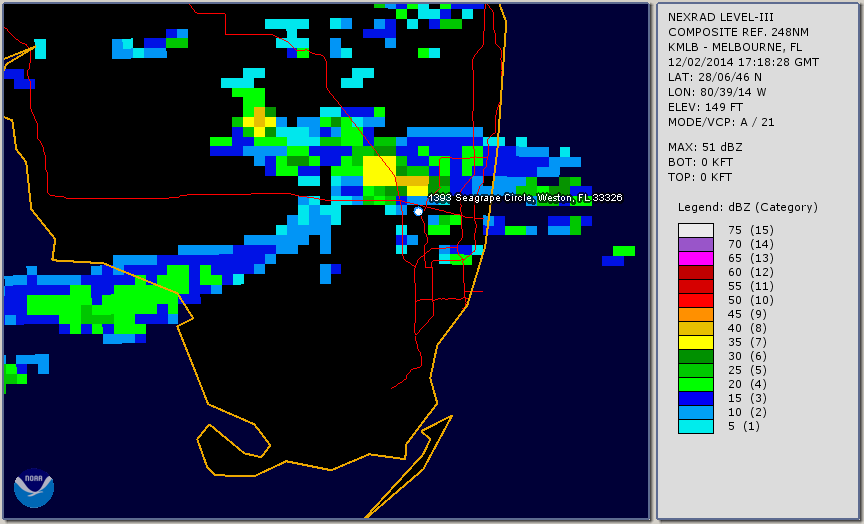Click the 60 dBZ dark red swatch
This screenshot has width=864, height=524.
pos(696,272)
